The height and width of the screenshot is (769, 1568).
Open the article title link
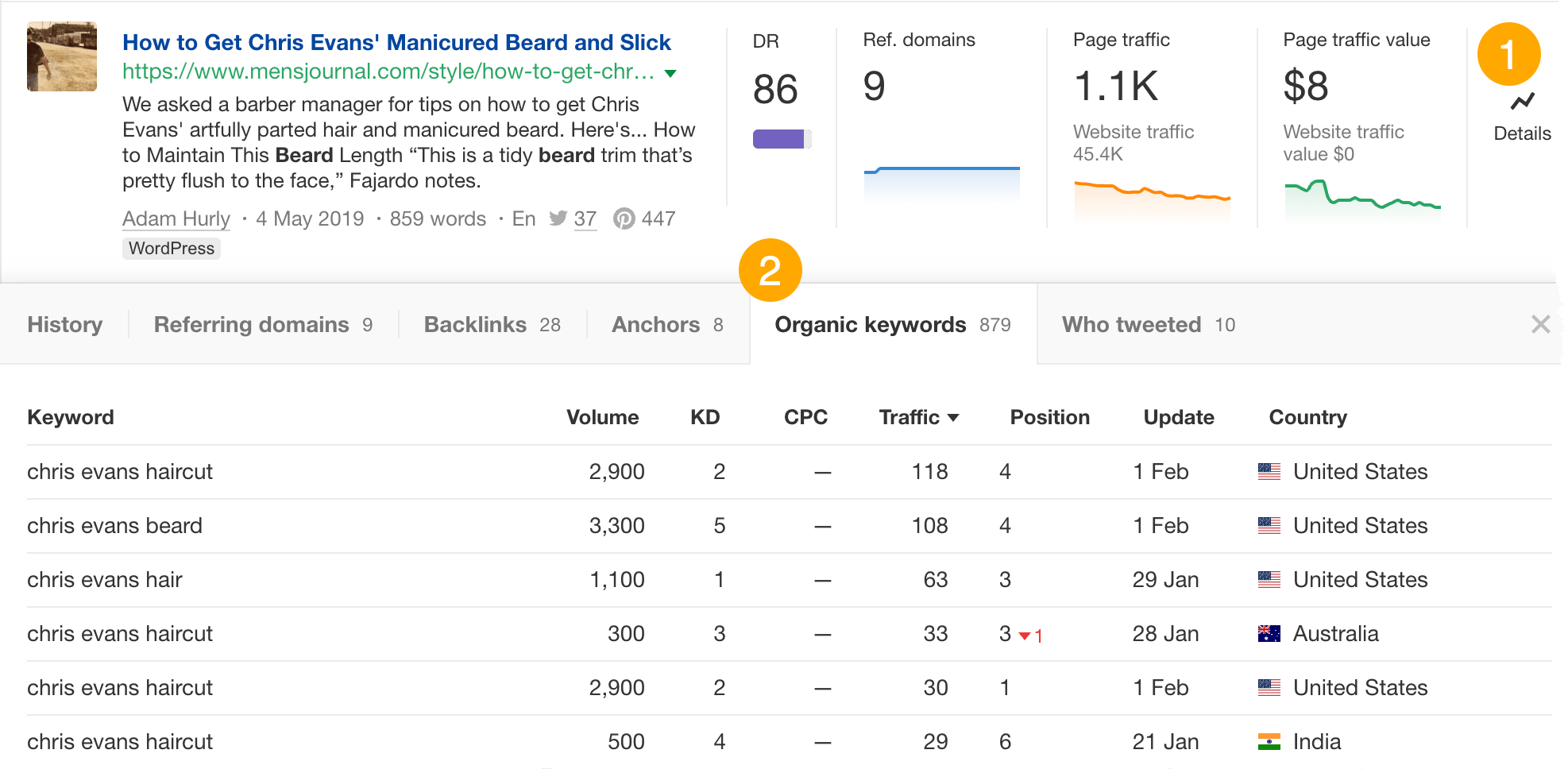(396, 42)
